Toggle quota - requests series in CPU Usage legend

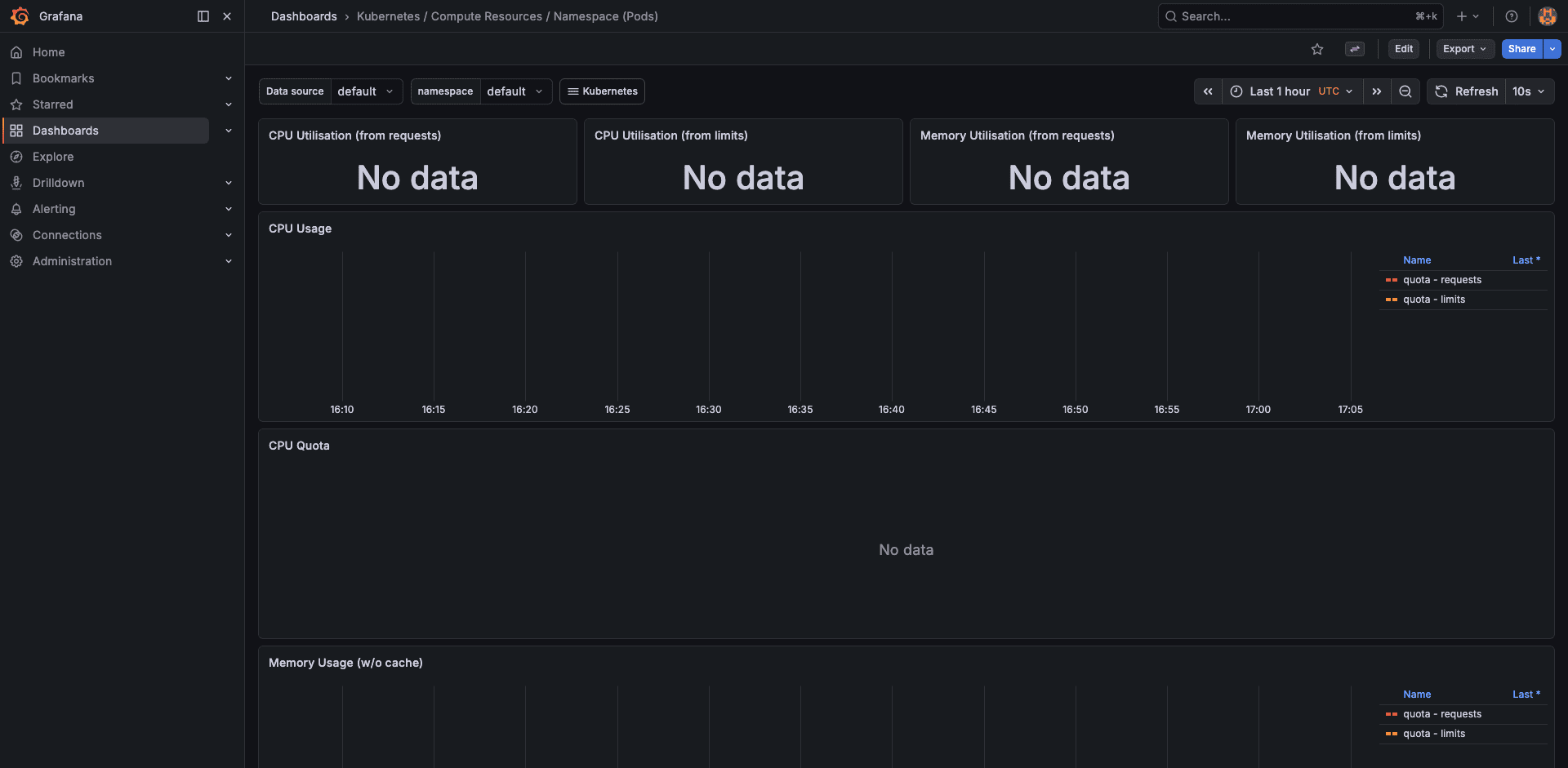click(x=1442, y=280)
